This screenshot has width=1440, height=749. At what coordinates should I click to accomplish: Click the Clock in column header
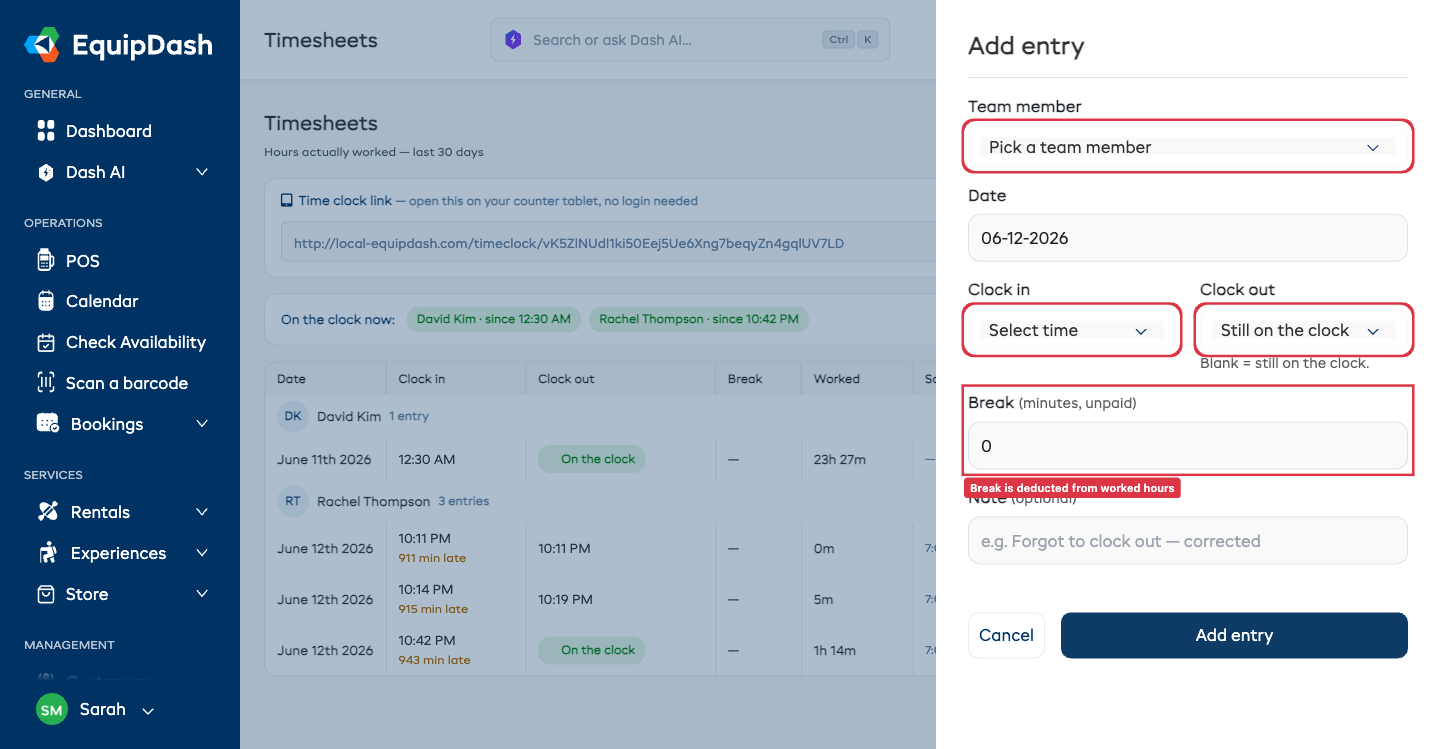click(x=422, y=379)
